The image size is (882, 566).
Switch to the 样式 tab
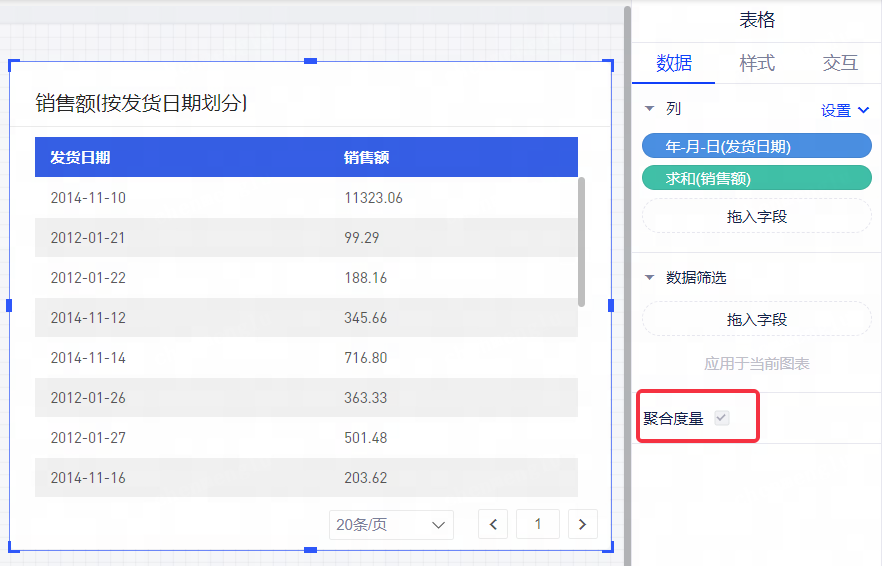(x=757, y=63)
